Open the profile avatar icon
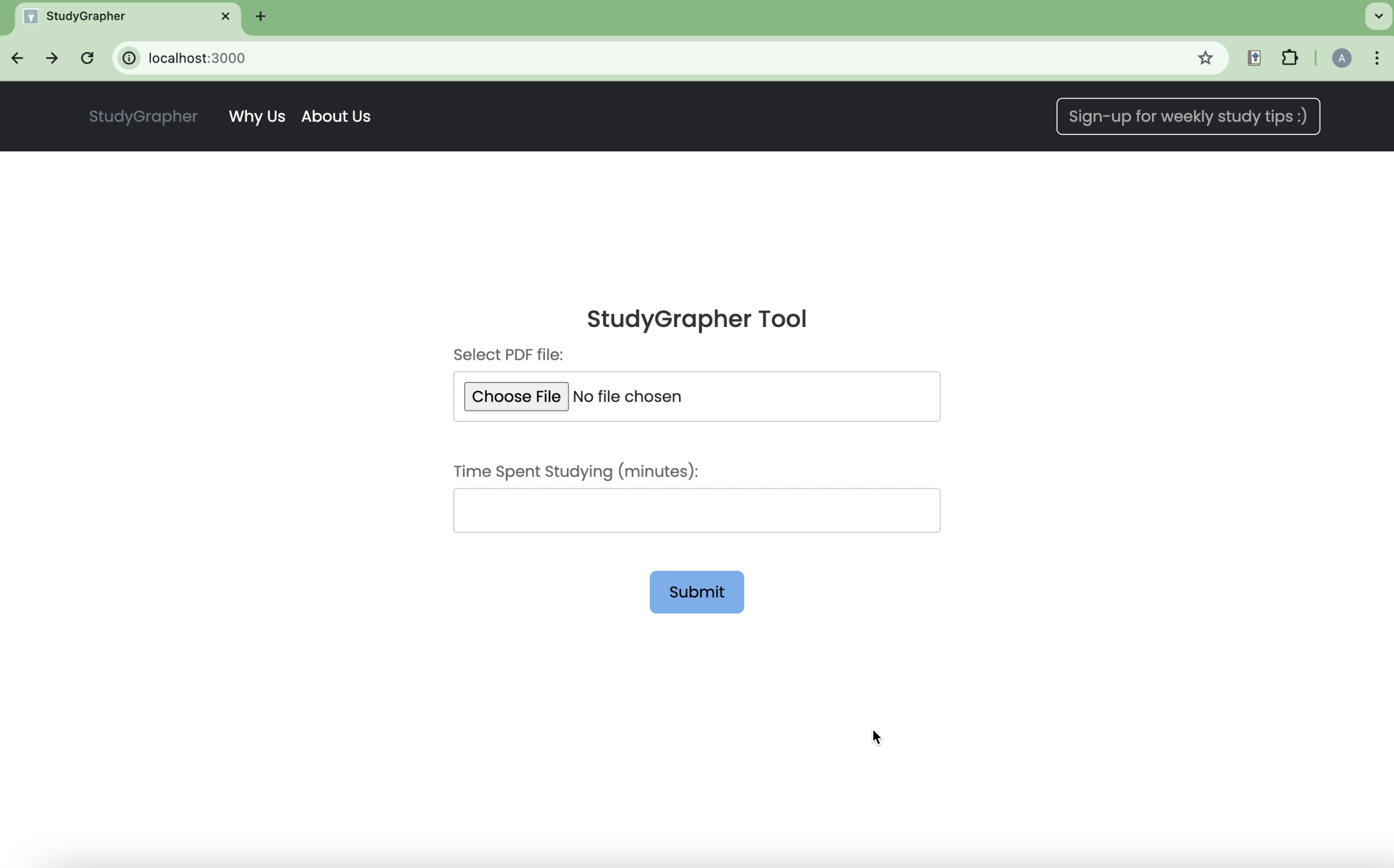The width and height of the screenshot is (1394, 868). [x=1341, y=58]
